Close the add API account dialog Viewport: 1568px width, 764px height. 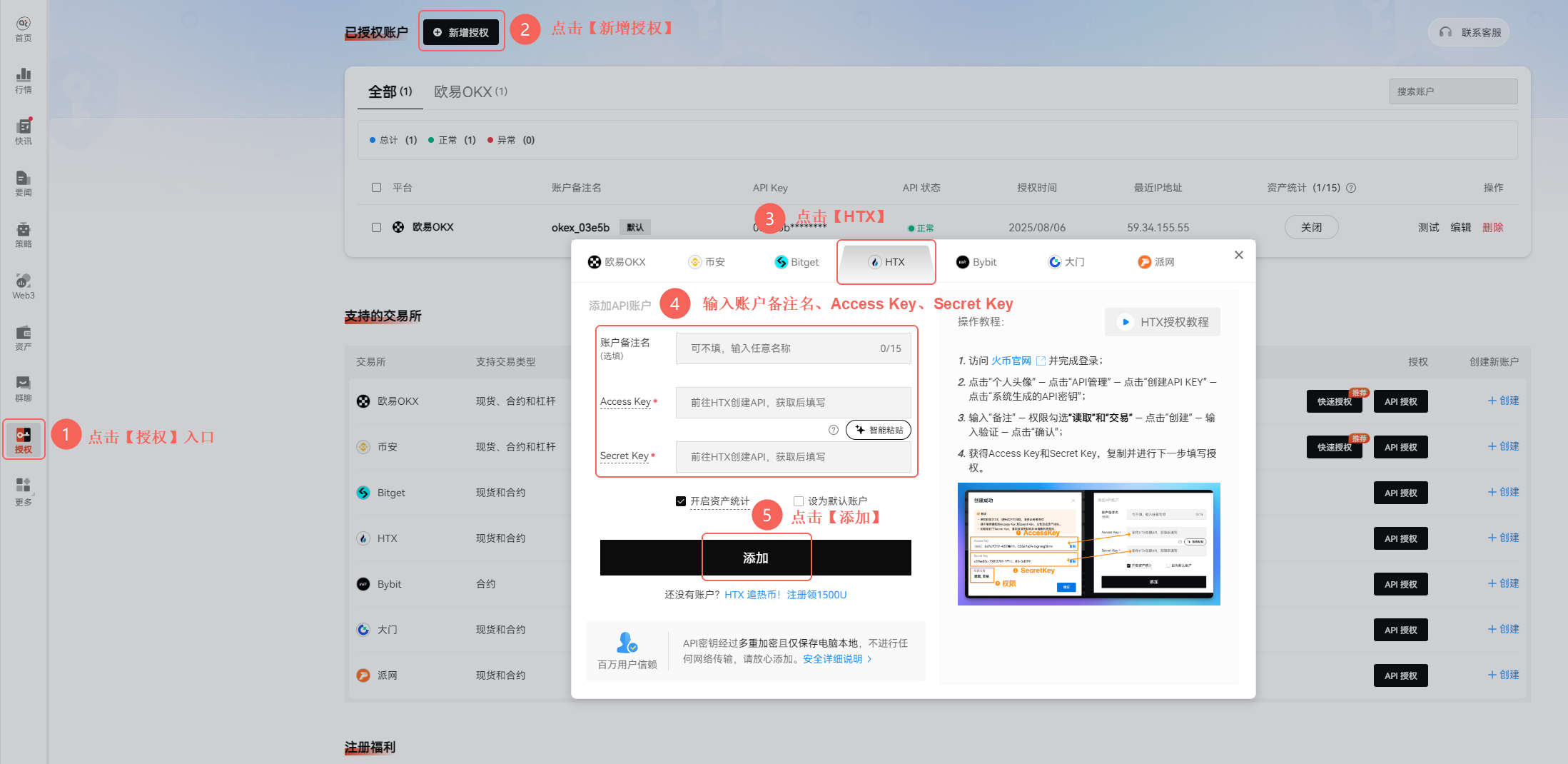pyautogui.click(x=1239, y=255)
